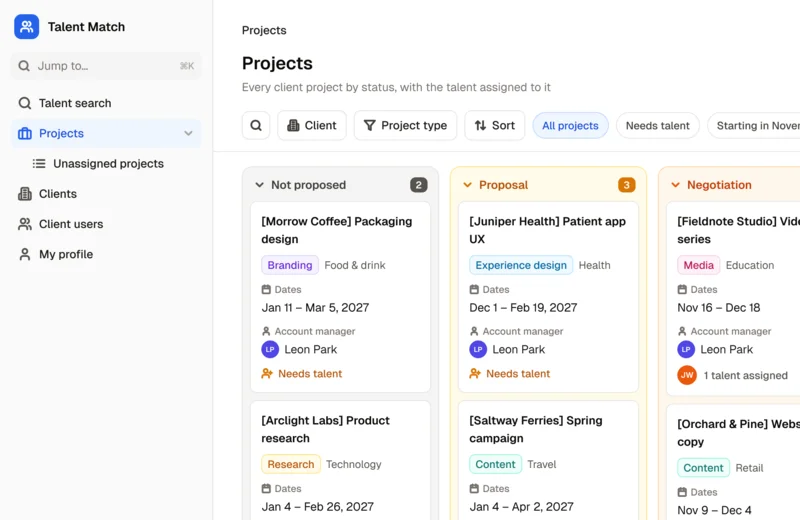Click the Jan 11 – Mar 5, 2027 dates
The height and width of the screenshot is (520, 800).
pos(315,308)
